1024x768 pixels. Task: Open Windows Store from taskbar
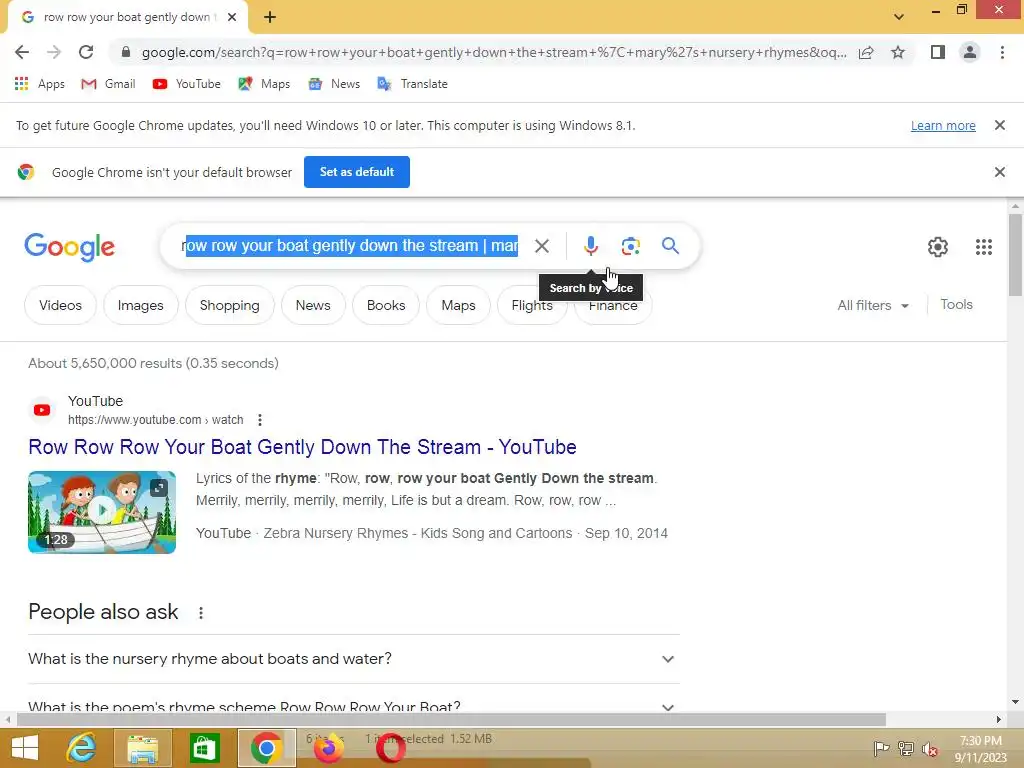204,748
